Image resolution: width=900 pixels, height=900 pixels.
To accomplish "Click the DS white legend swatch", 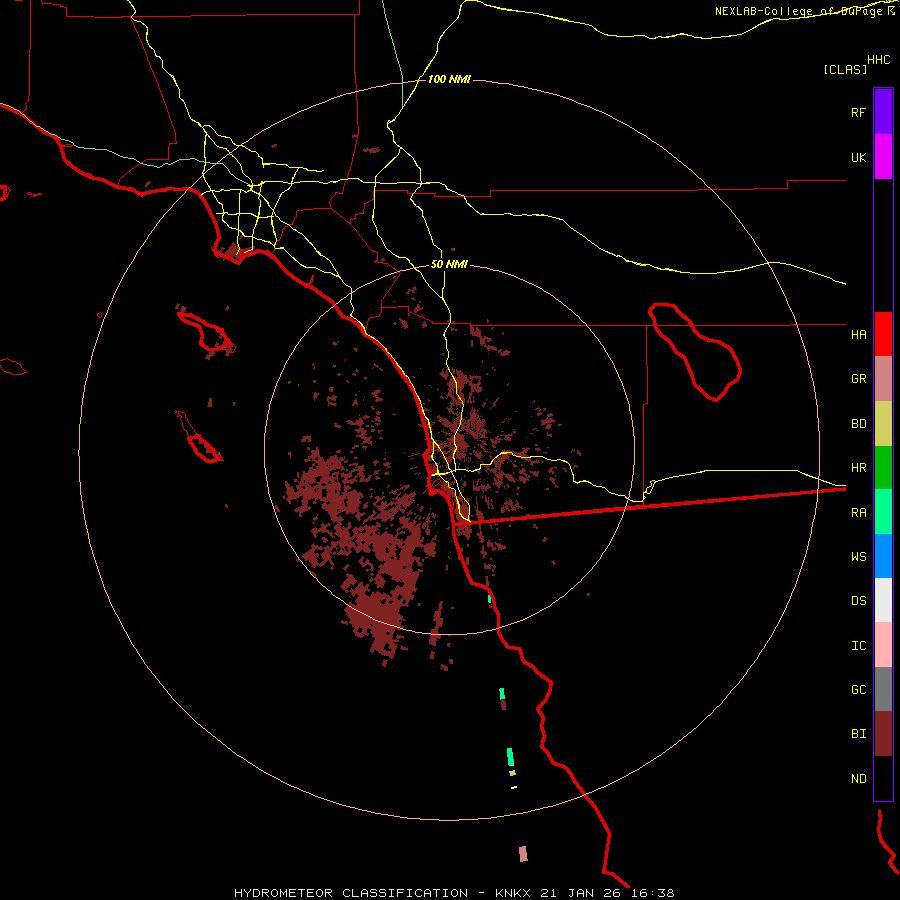I will point(883,600).
